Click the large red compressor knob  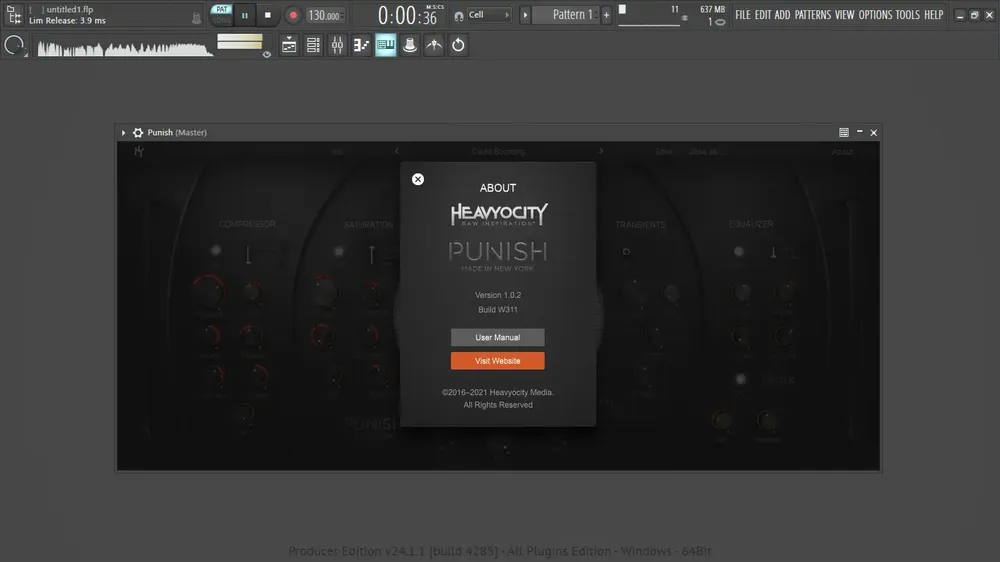[209, 292]
